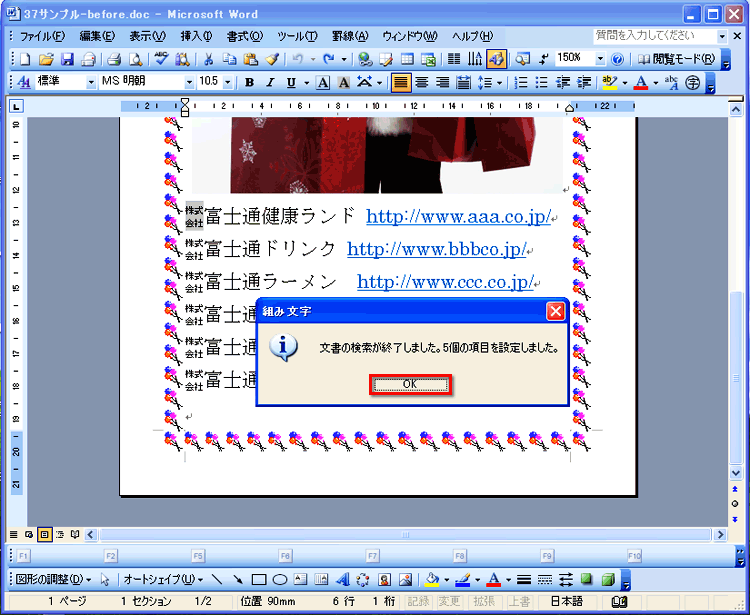Toggle left-justified alignment button

400,82
